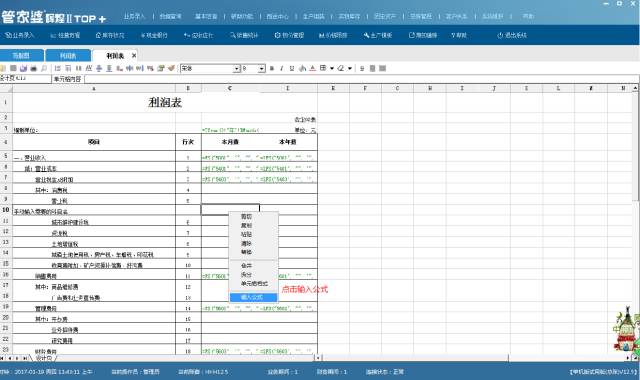Viewport: 640px width, 380px height.
Task: Switch to the first blue tab
Action: [x=21, y=56]
